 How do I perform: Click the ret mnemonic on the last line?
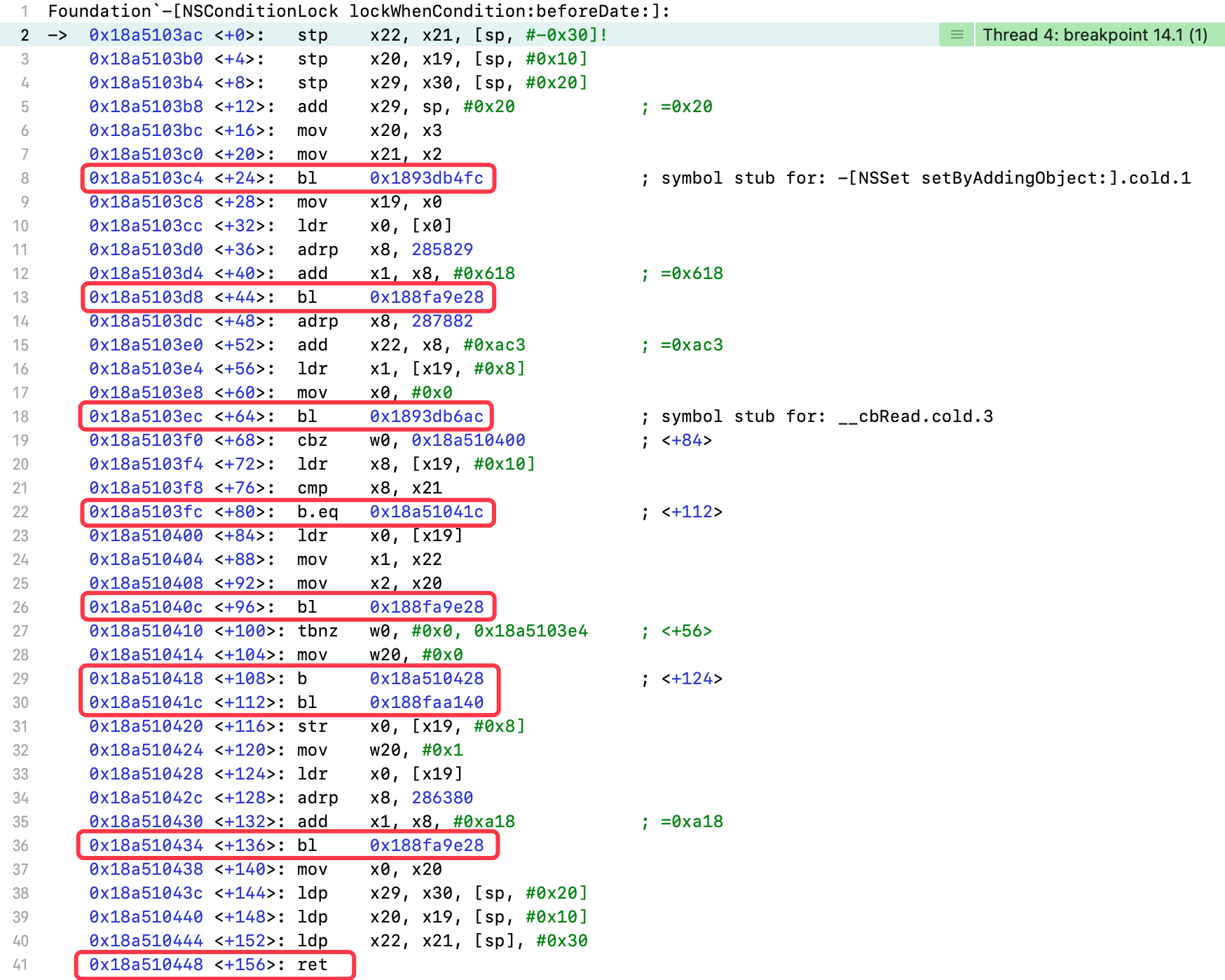(x=313, y=965)
